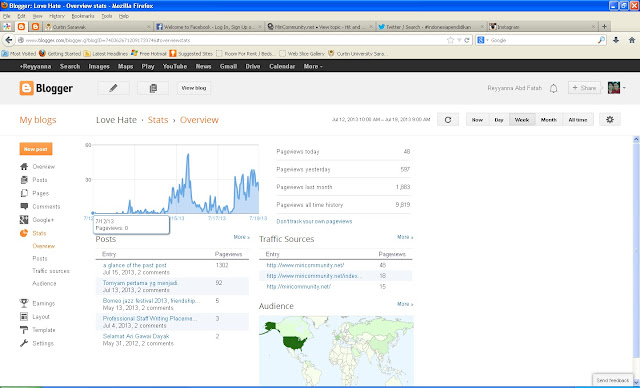Open the More dropdown in Google bar
This screenshot has width=640, height=388.
pyautogui.click(x=313, y=66)
